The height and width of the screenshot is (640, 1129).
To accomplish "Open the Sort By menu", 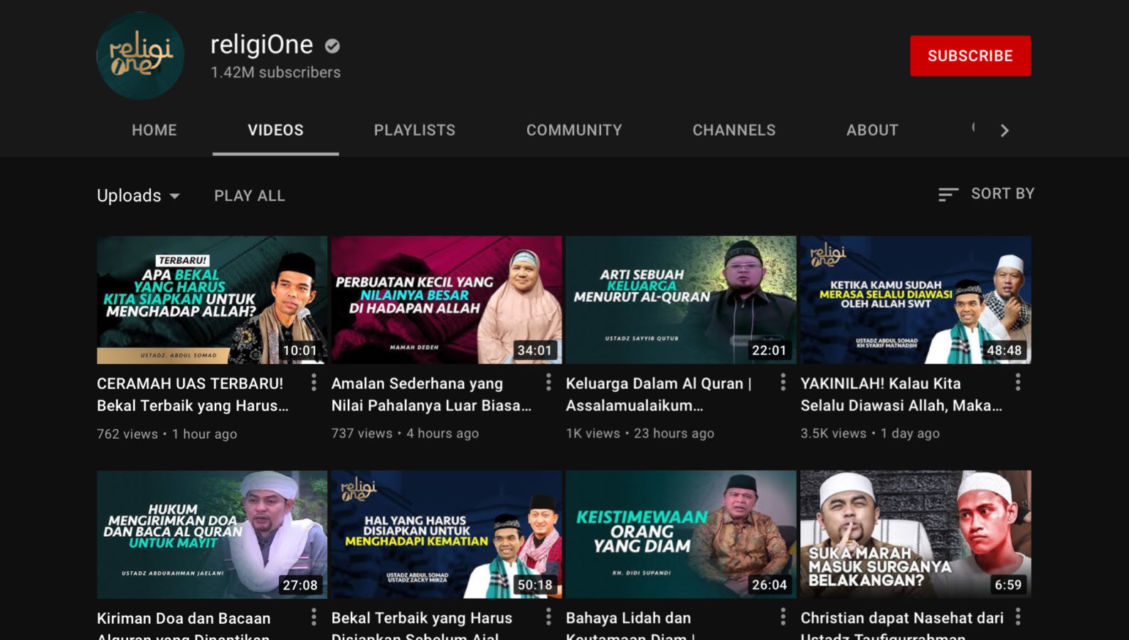I will 986,194.
